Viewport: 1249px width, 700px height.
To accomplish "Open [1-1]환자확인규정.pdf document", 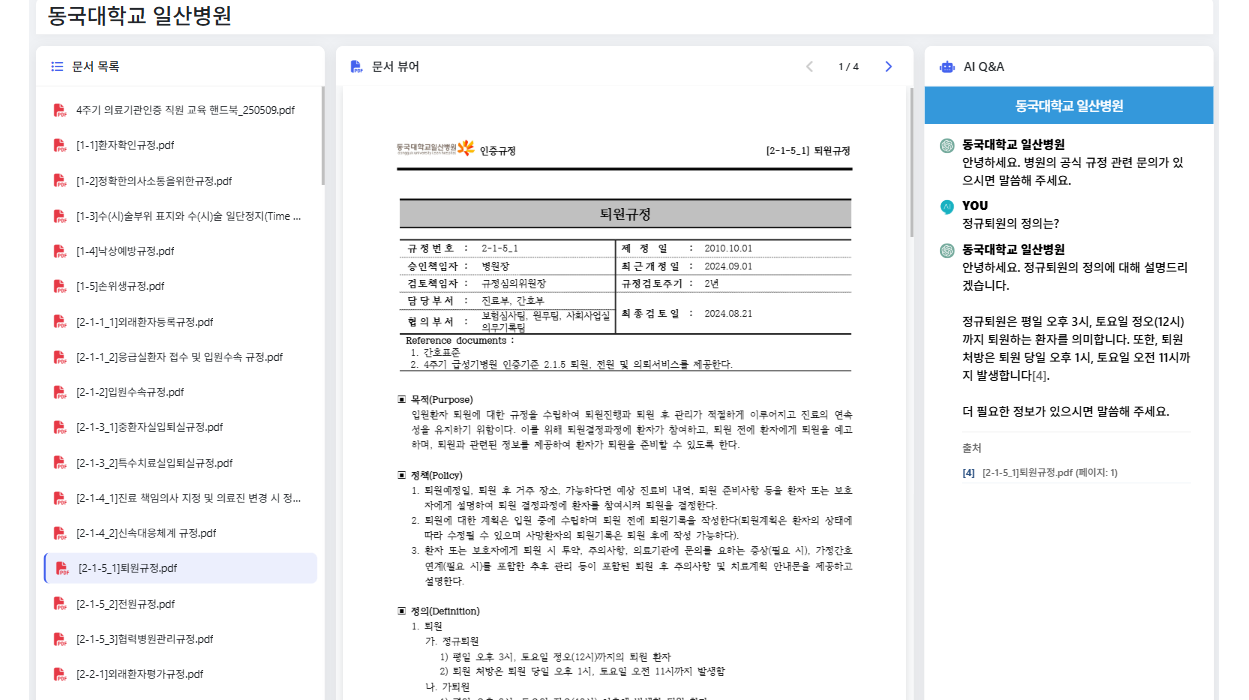I will [x=125, y=145].
